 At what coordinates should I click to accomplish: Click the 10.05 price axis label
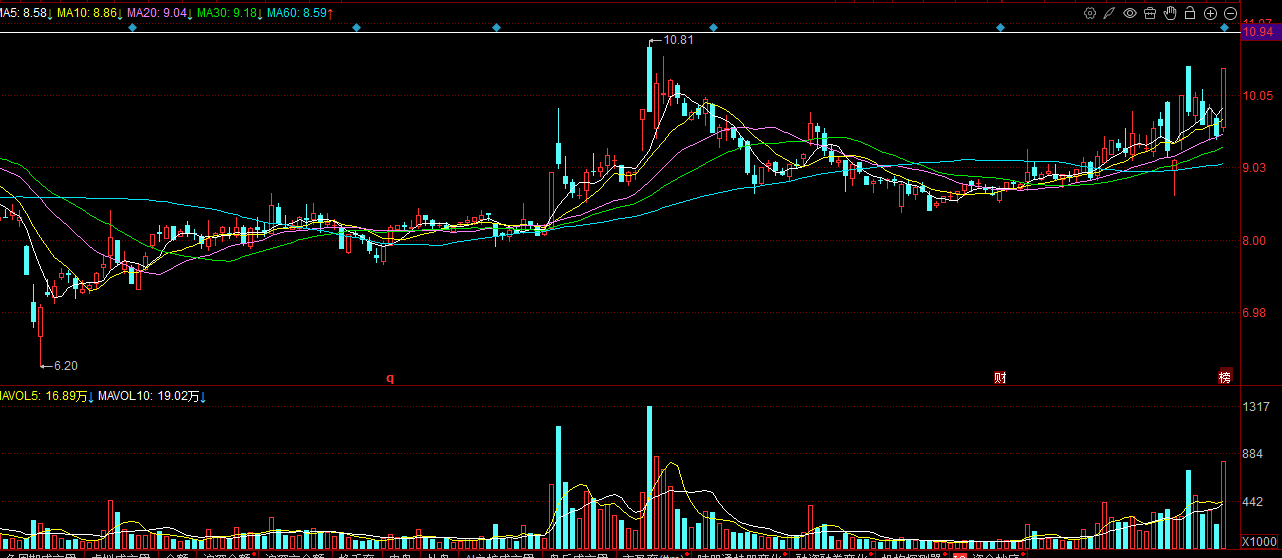(1256, 96)
